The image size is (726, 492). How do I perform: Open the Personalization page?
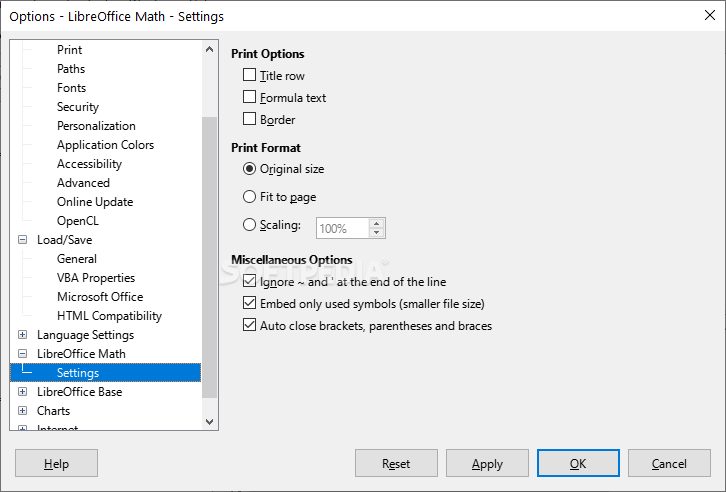tap(96, 125)
